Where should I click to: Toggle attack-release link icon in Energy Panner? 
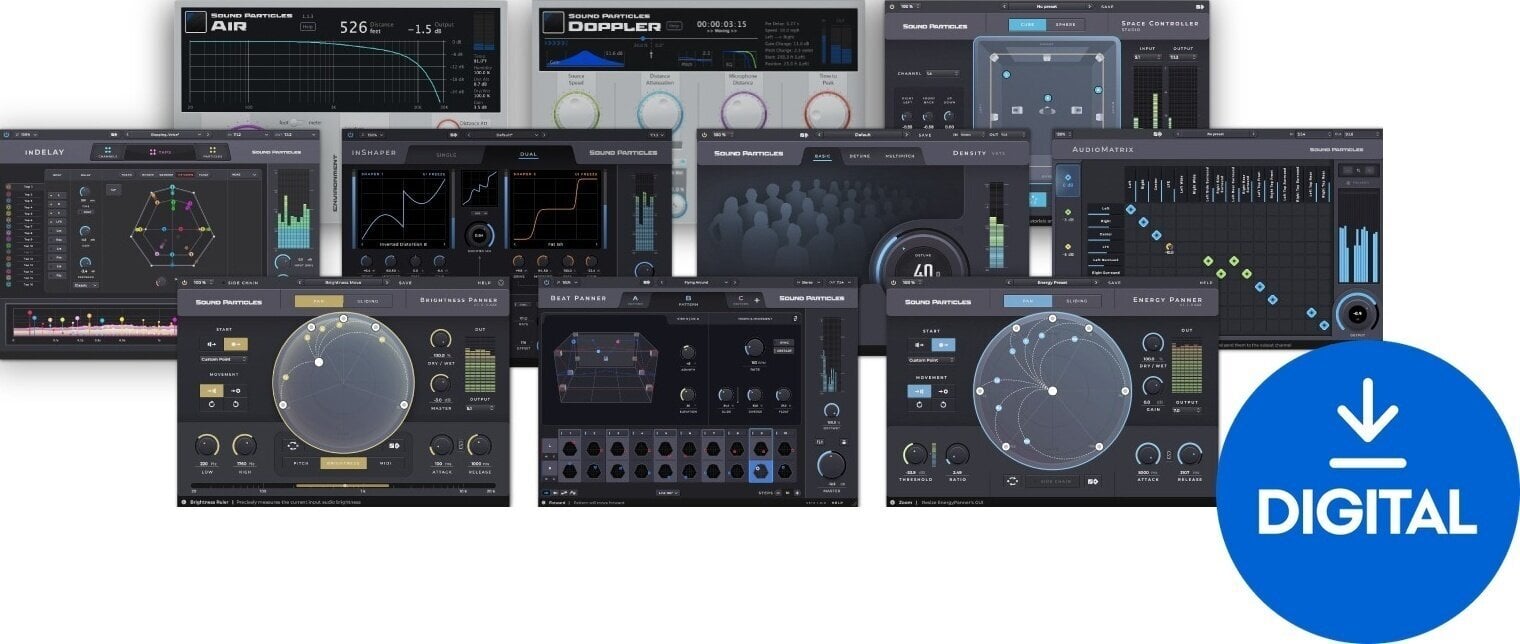[x=1169, y=456]
